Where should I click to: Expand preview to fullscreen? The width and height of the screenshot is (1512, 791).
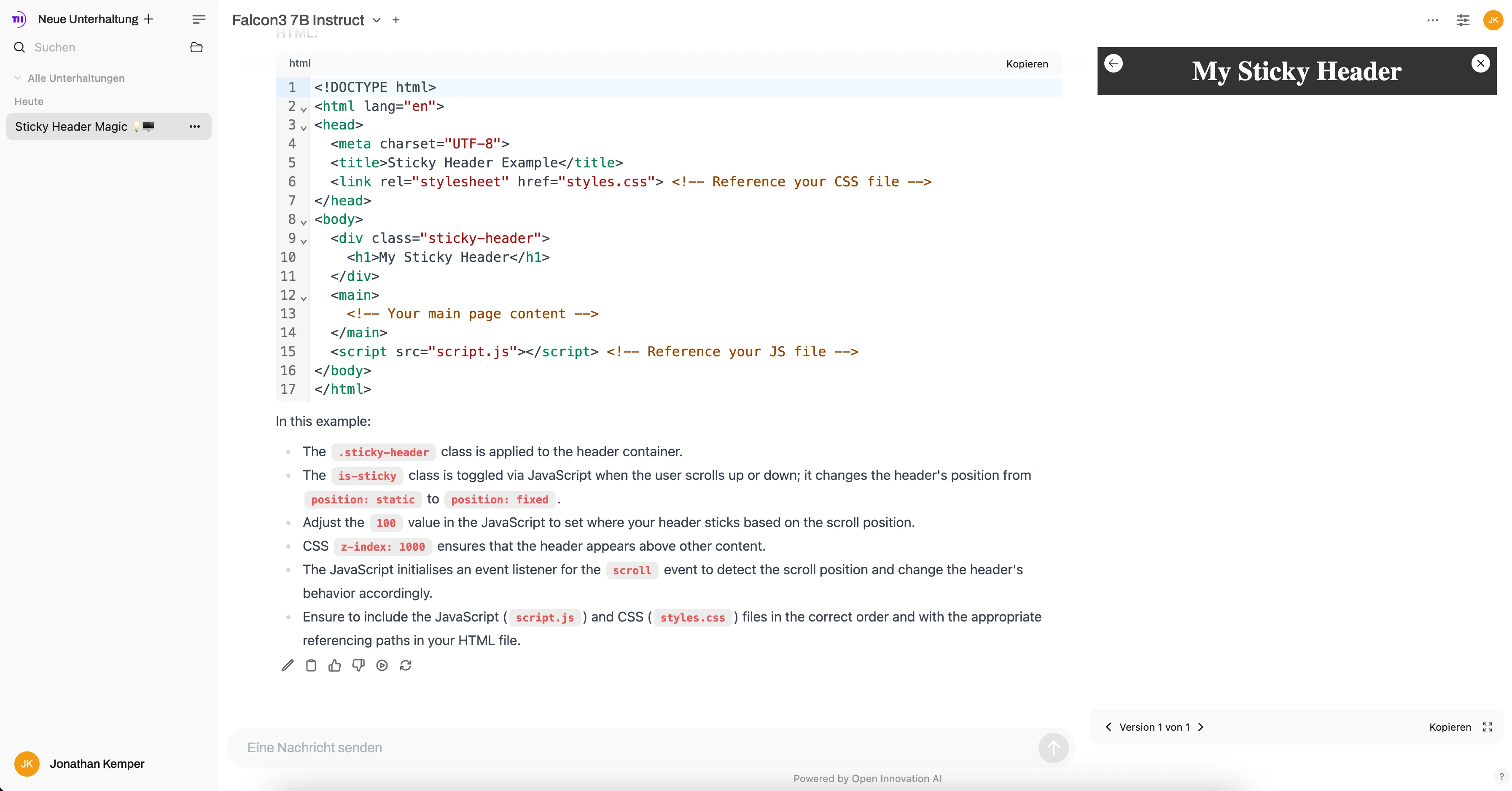click(x=1488, y=727)
